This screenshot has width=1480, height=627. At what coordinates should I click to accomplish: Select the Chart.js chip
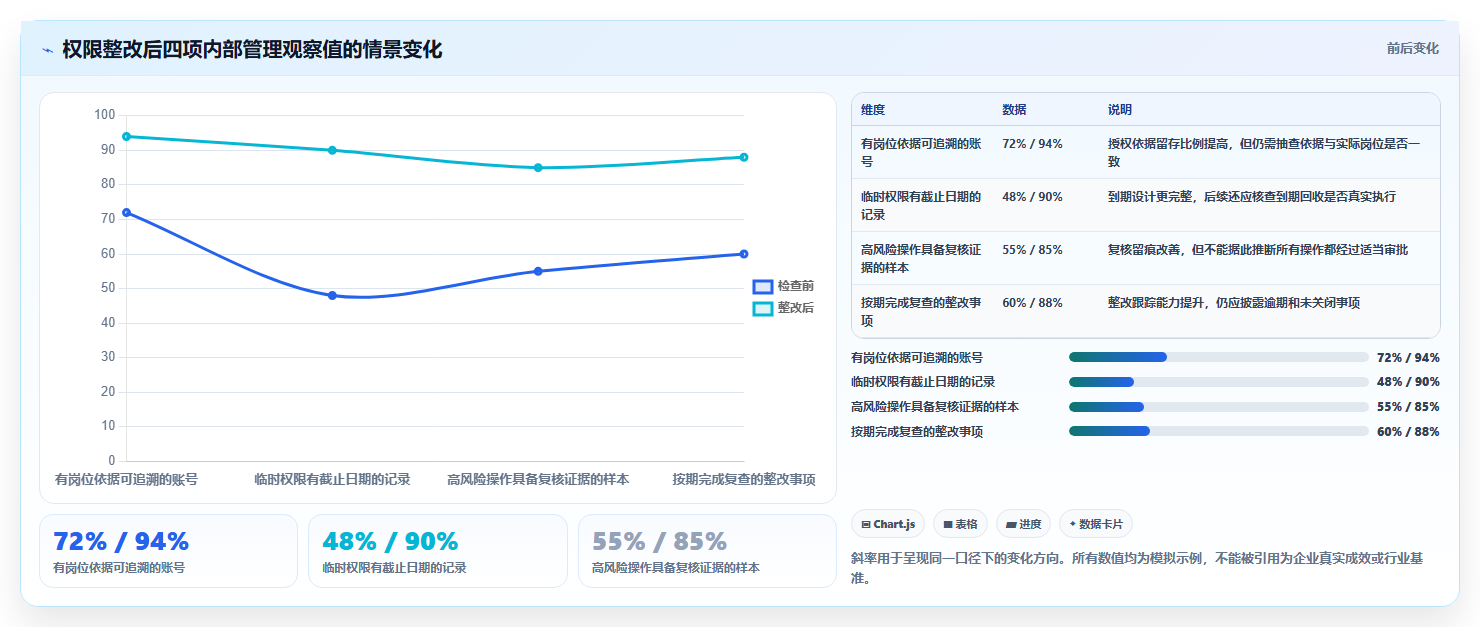coord(888,524)
